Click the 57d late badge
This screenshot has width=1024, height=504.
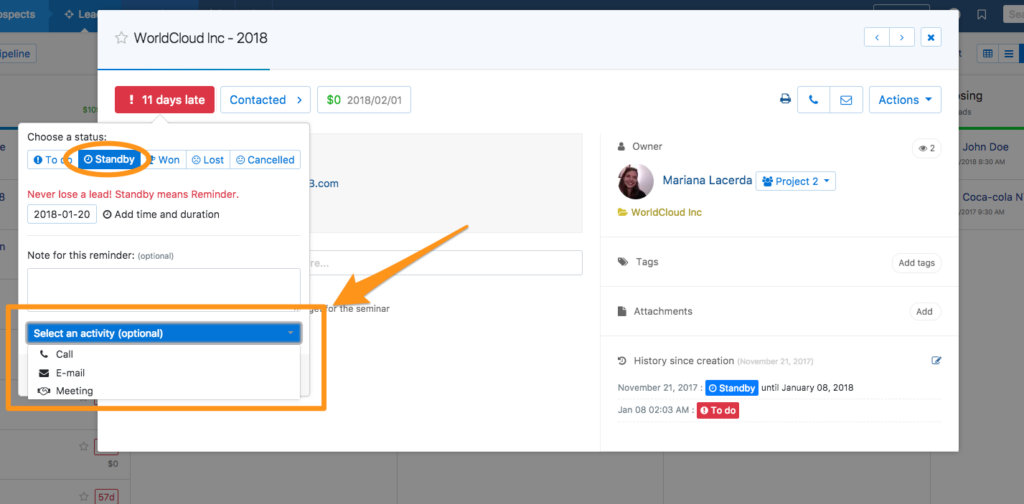106,497
